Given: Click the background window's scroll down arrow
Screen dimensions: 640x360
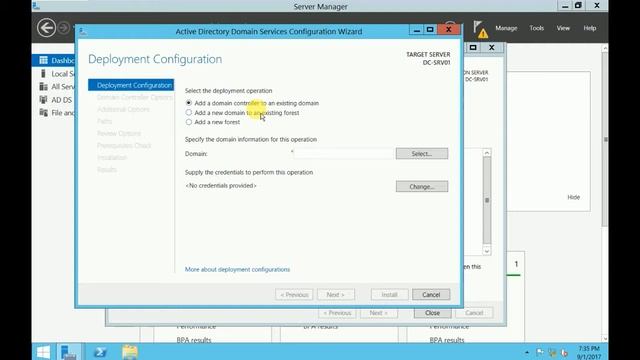Looking at the screenshot, I should coord(487,251).
